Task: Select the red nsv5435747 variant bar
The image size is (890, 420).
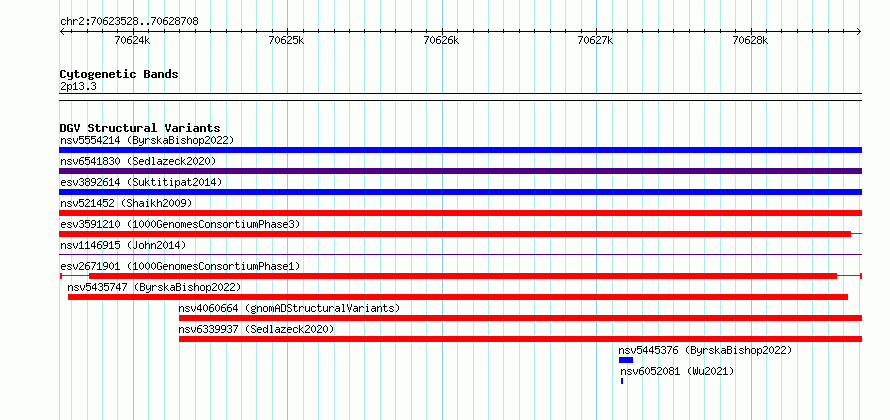Action: pos(458,297)
